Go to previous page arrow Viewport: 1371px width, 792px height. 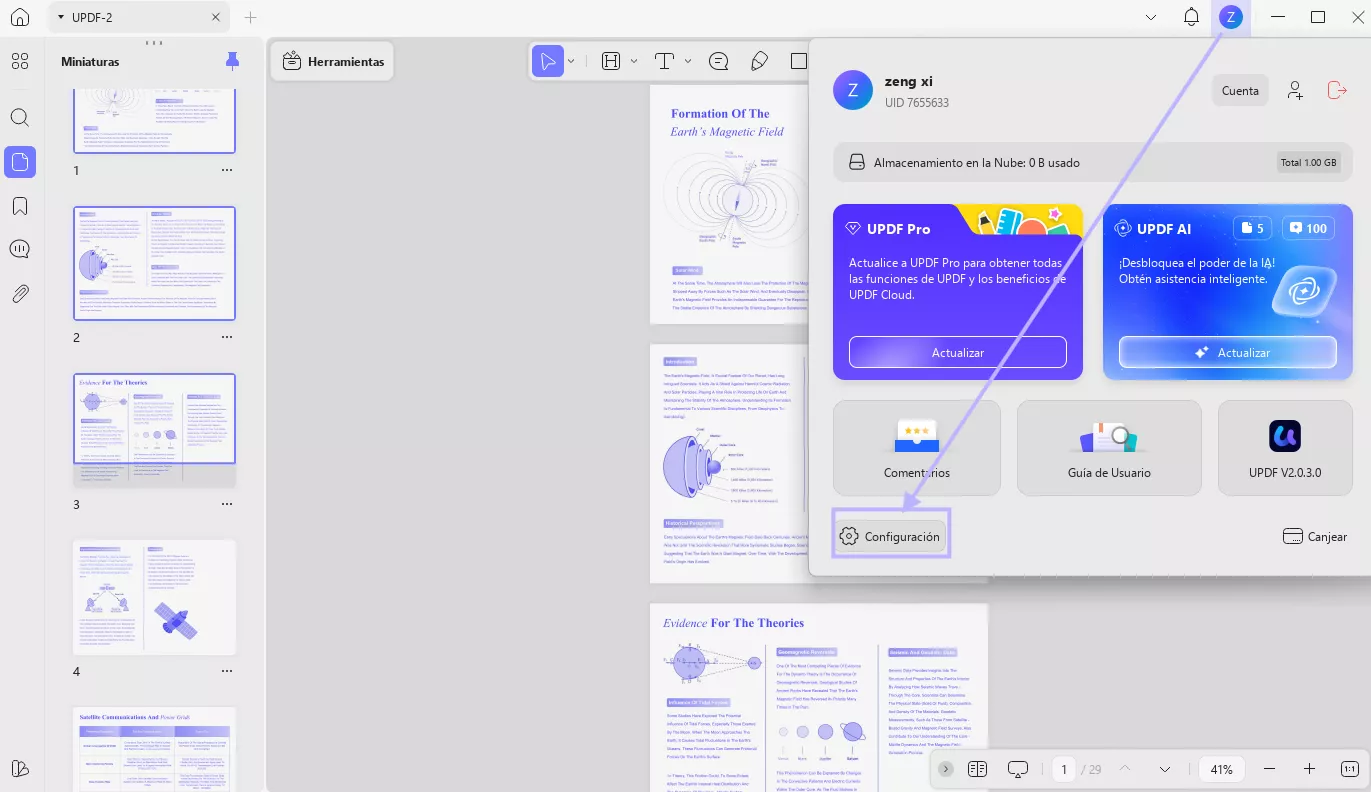1125,769
